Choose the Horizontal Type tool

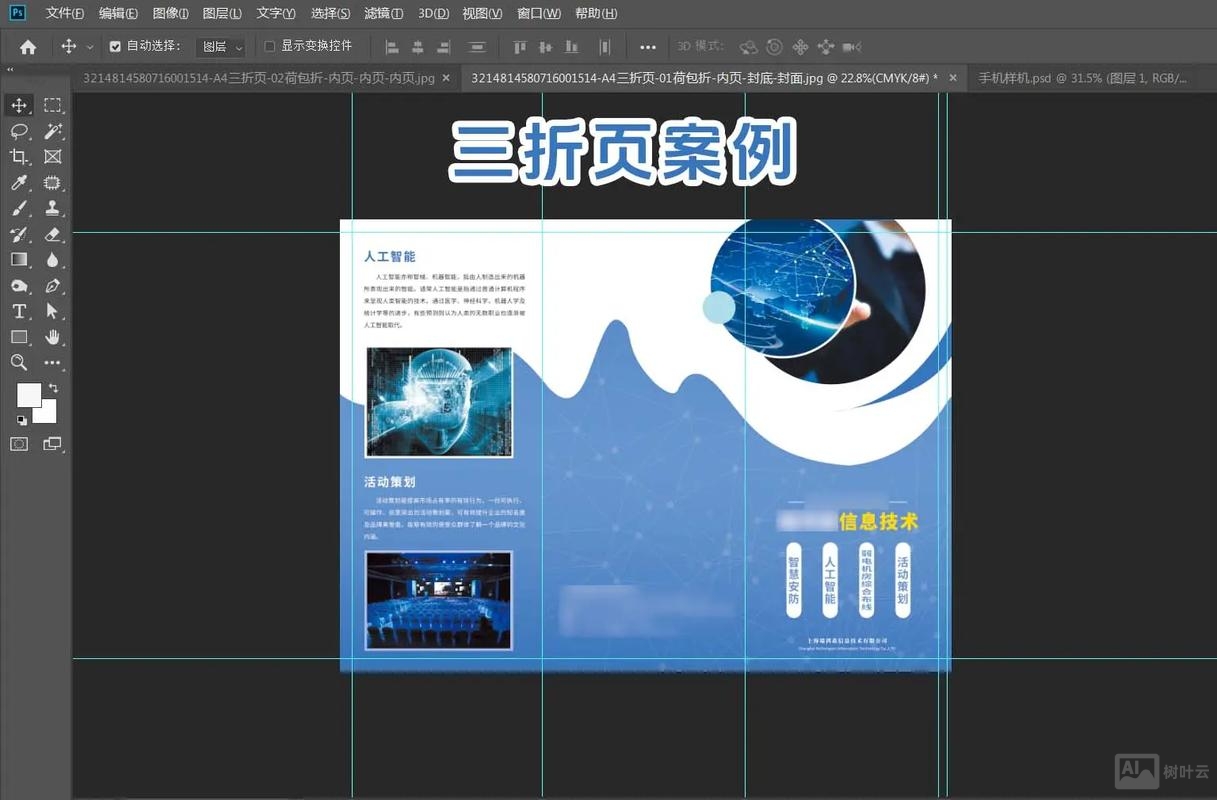[x=18, y=311]
